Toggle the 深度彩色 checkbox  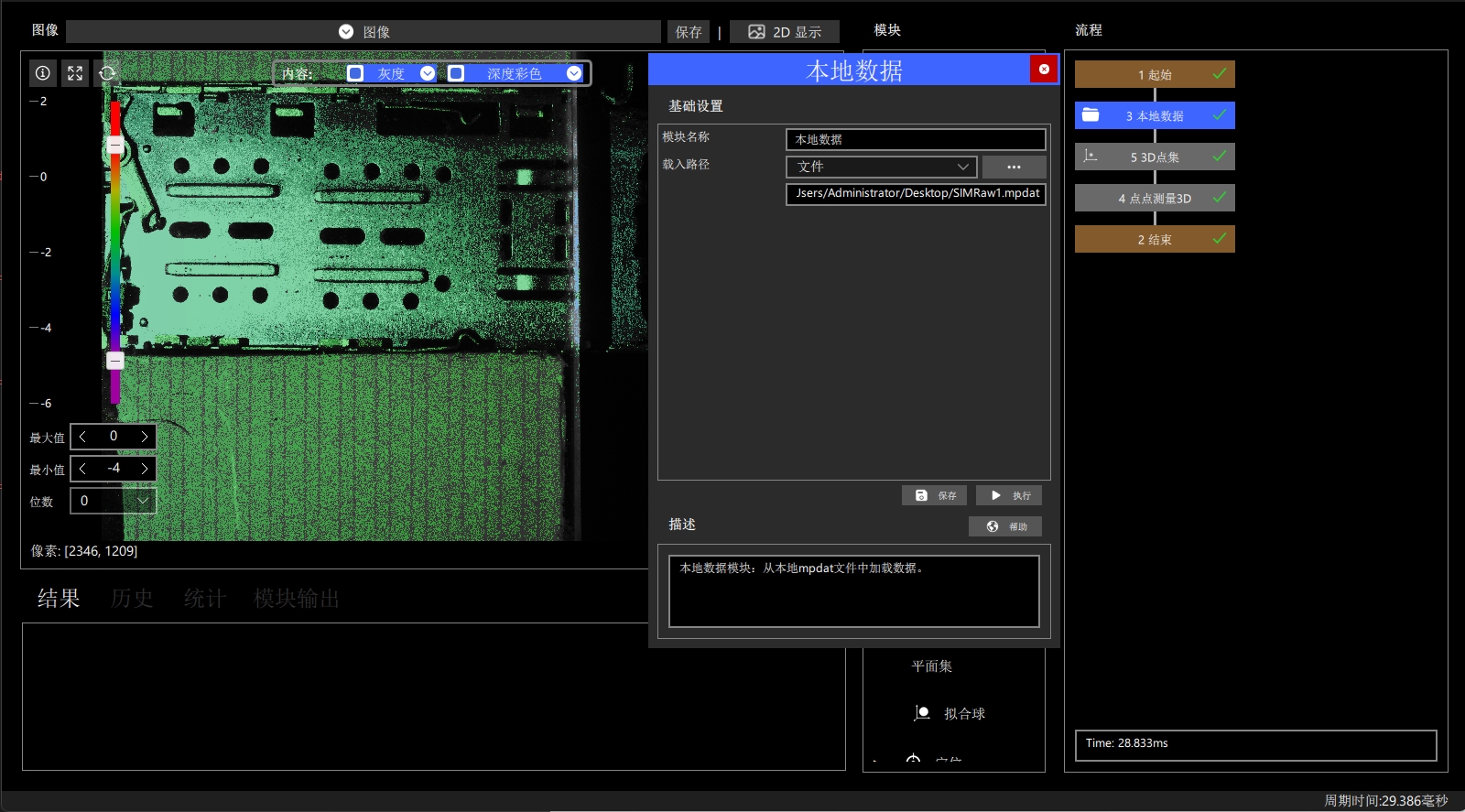pyautogui.click(x=456, y=73)
